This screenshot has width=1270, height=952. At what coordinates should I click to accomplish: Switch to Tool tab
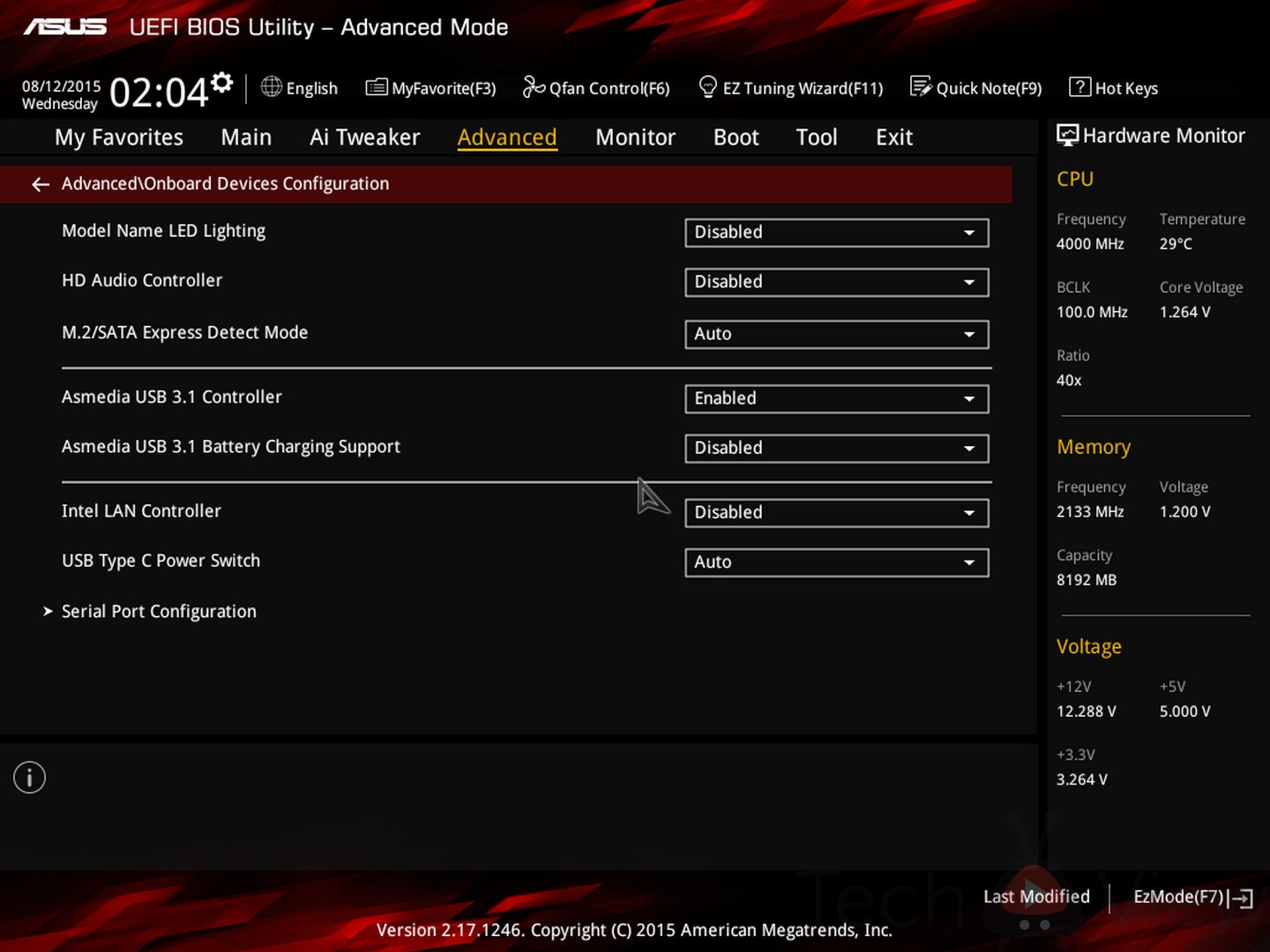pos(817,138)
